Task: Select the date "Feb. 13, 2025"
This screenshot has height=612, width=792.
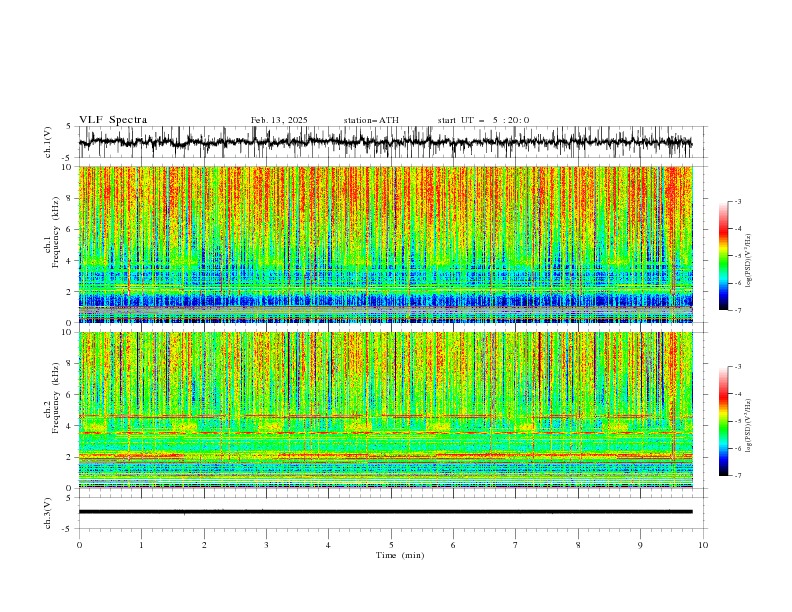Action: (x=279, y=120)
